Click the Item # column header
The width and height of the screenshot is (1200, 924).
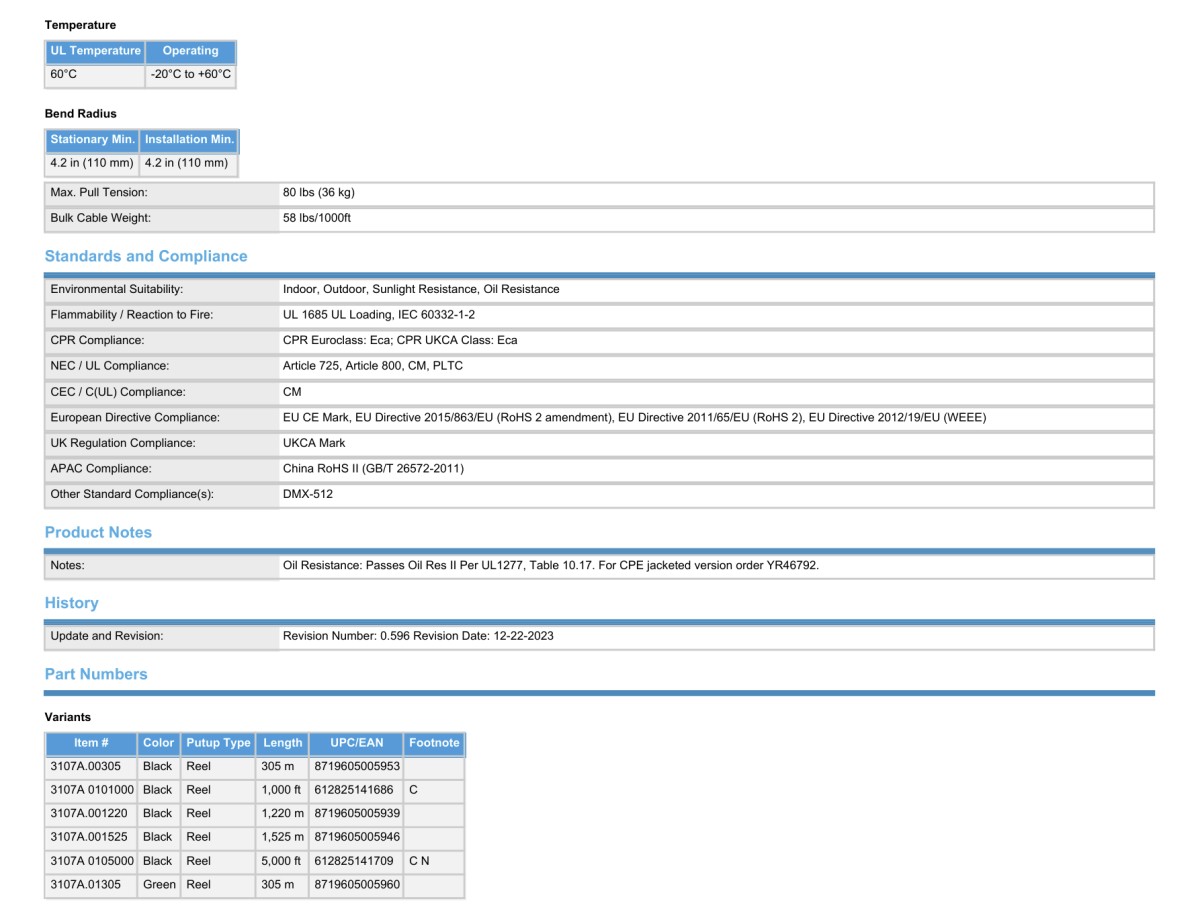(91, 743)
